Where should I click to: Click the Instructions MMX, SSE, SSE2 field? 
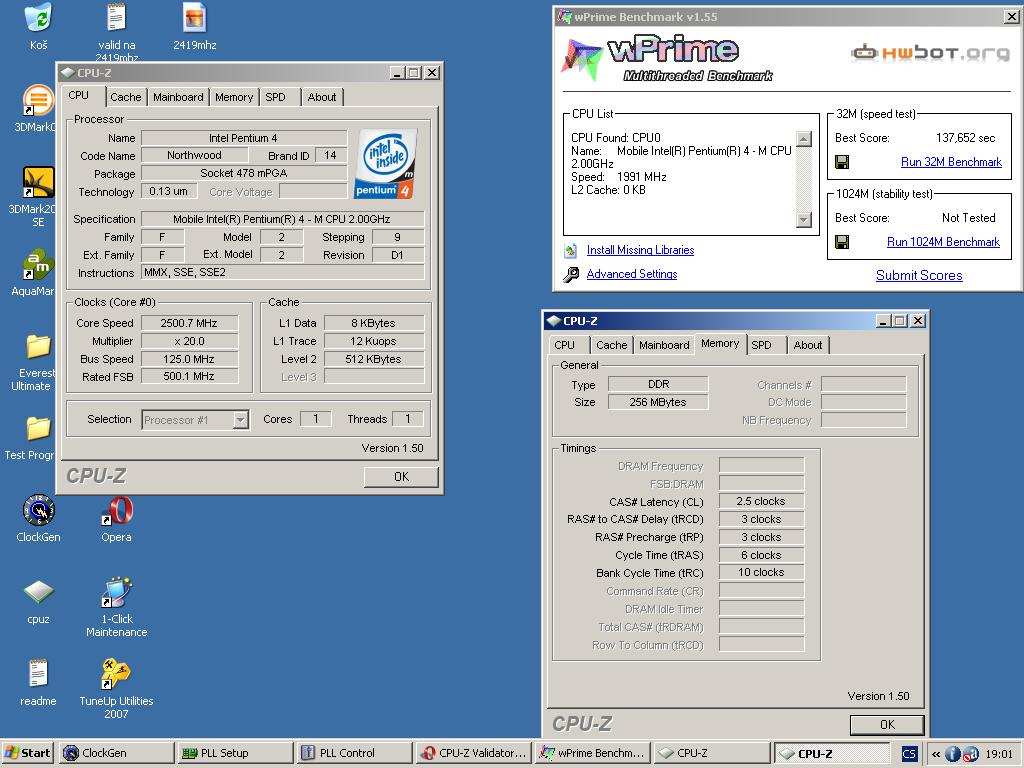282,273
